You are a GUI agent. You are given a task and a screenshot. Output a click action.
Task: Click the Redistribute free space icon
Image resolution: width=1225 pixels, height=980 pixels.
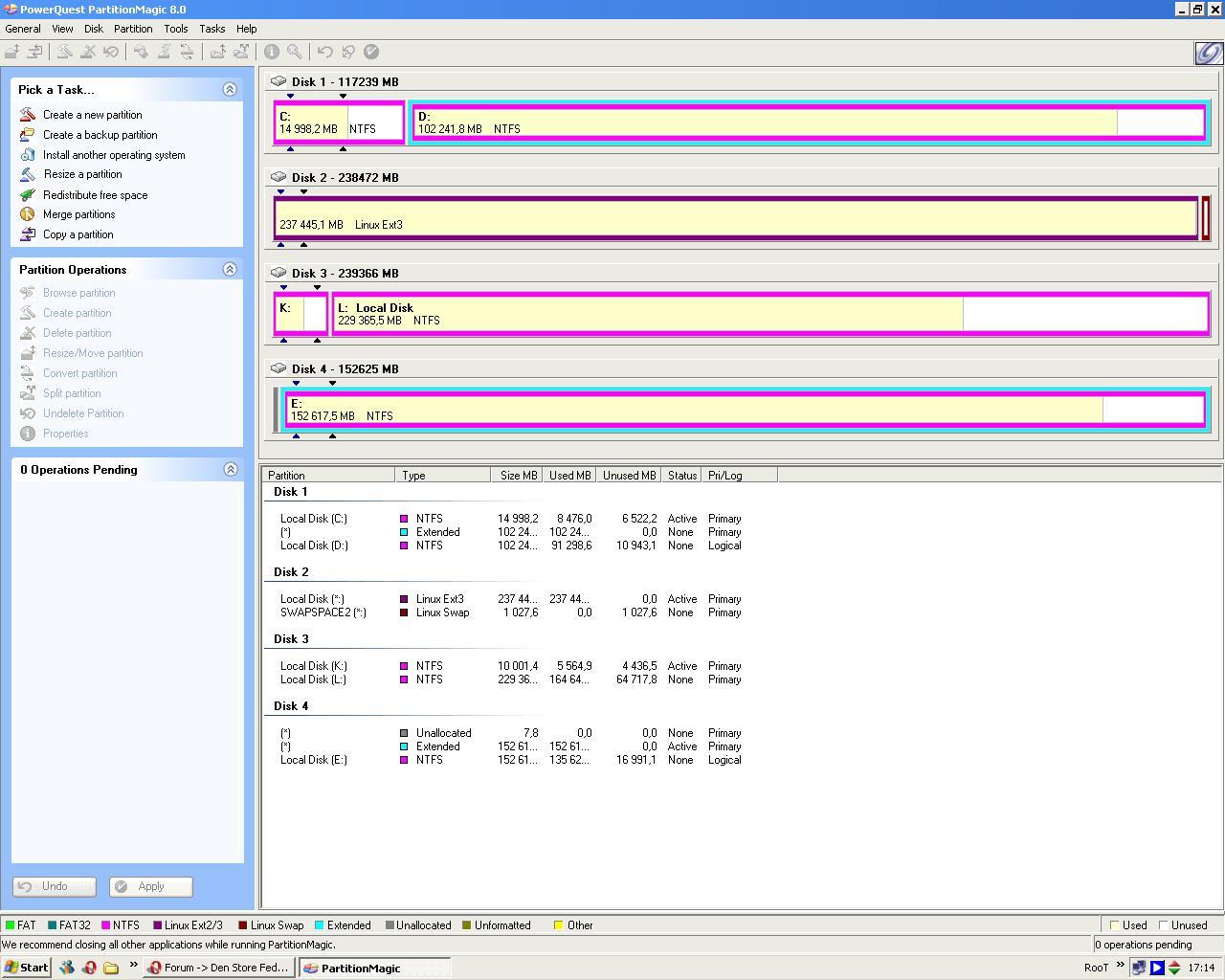click(x=28, y=195)
